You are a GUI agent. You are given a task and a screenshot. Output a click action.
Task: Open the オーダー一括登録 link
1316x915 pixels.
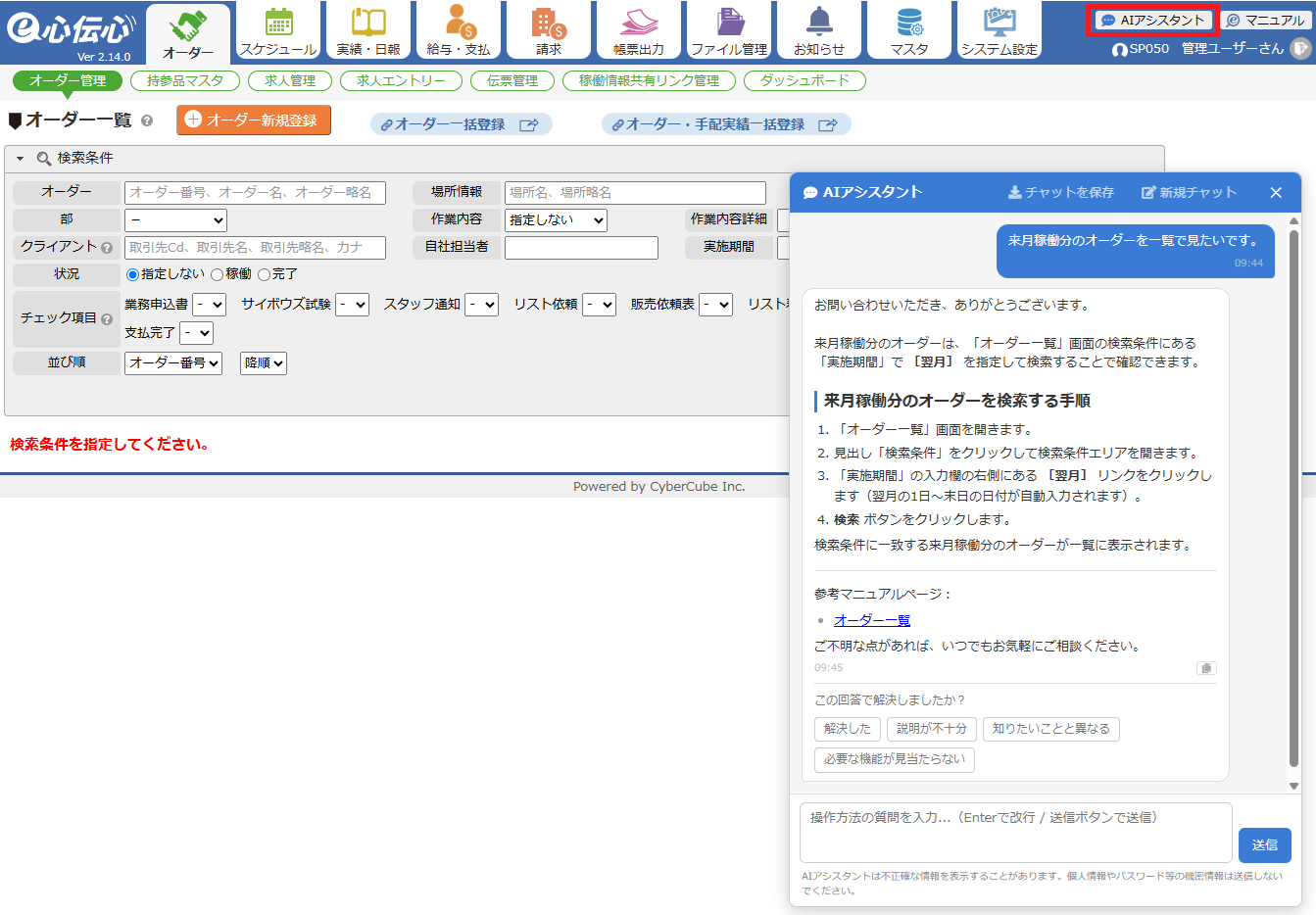pyautogui.click(x=461, y=124)
